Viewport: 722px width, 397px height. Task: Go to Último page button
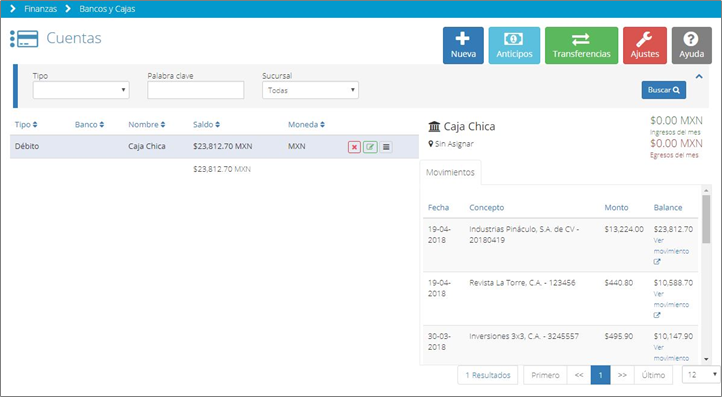653,375
